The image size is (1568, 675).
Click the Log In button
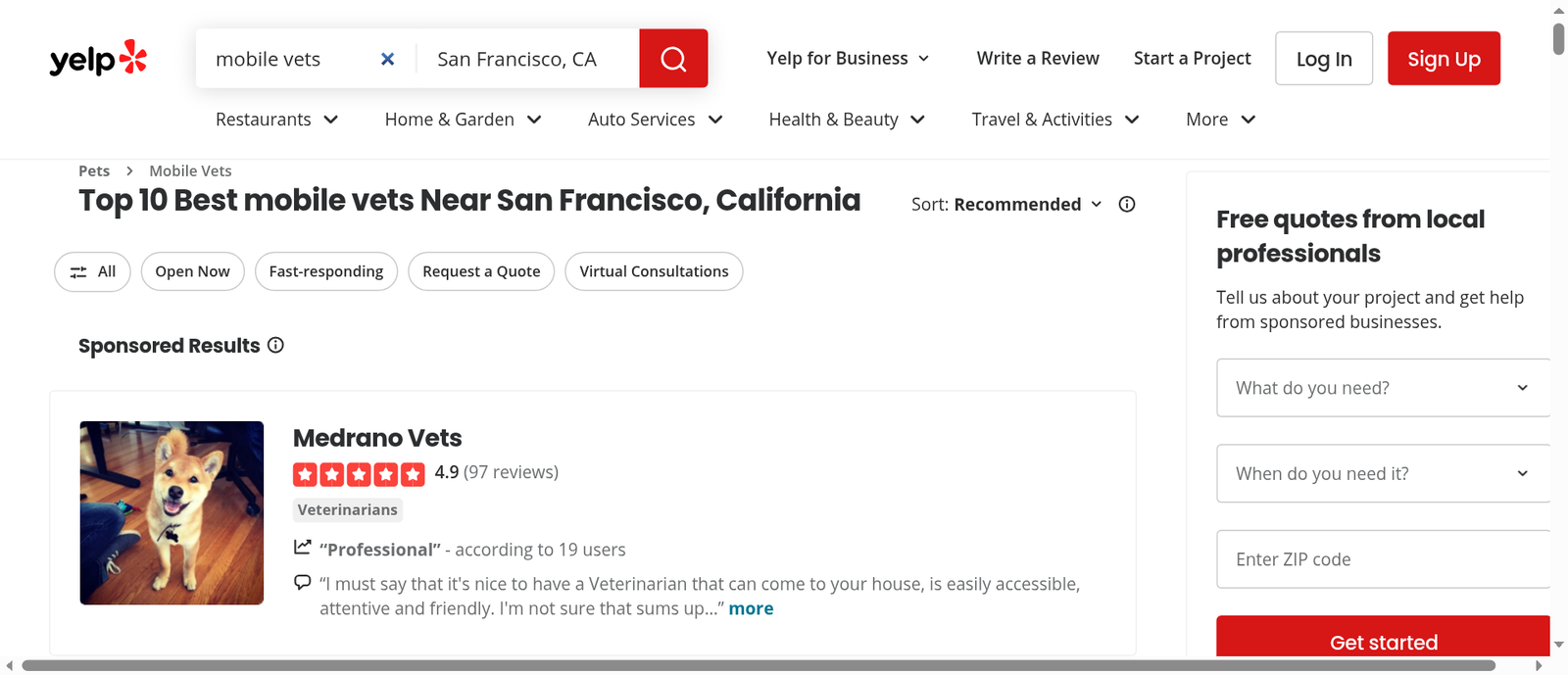point(1324,59)
